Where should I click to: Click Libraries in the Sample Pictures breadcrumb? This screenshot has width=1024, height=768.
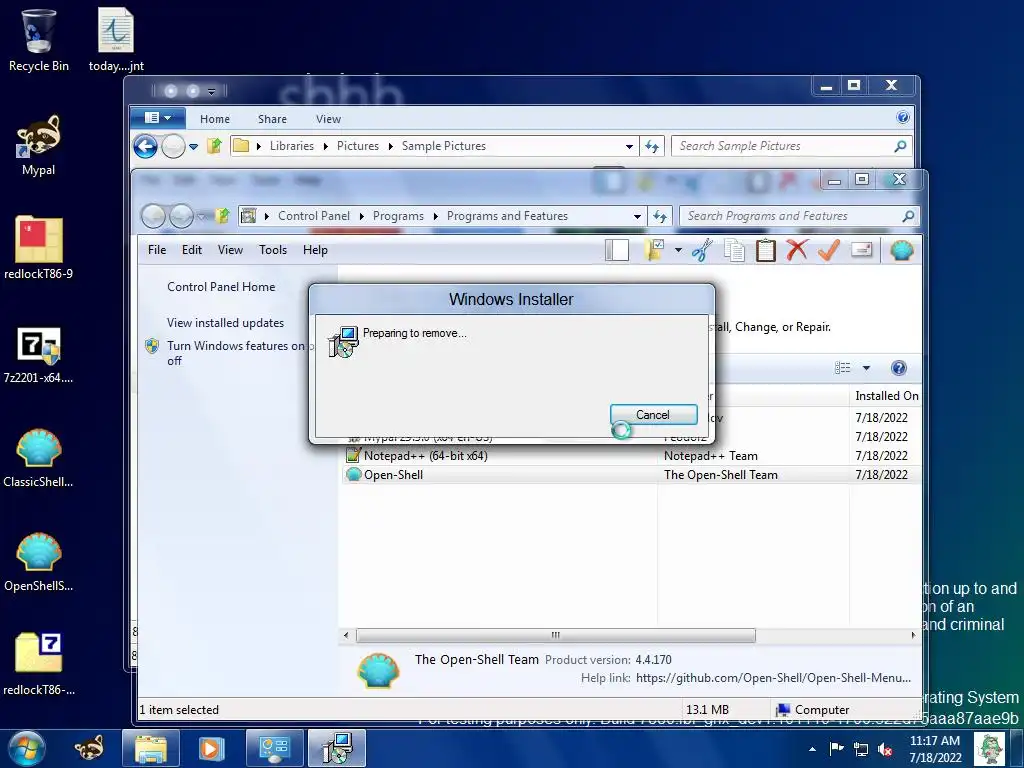tap(292, 146)
